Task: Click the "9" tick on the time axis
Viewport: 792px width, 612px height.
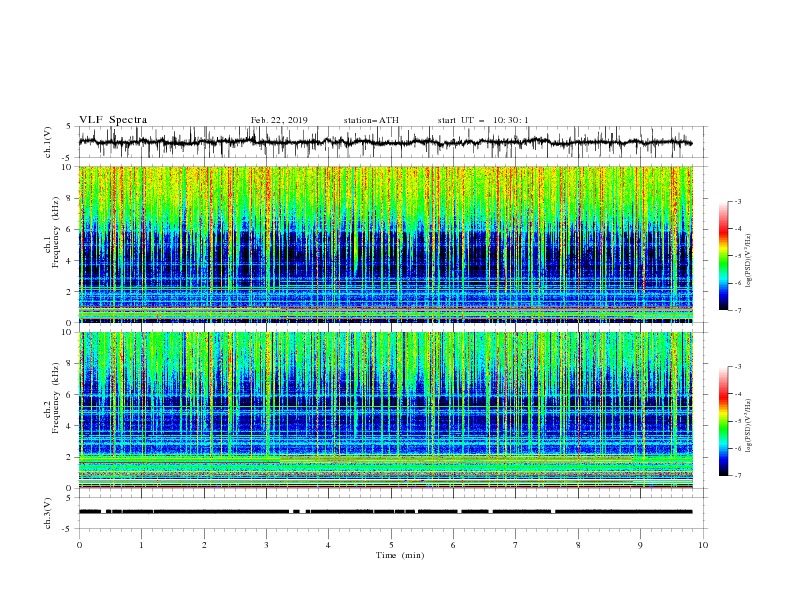Action: click(x=640, y=545)
